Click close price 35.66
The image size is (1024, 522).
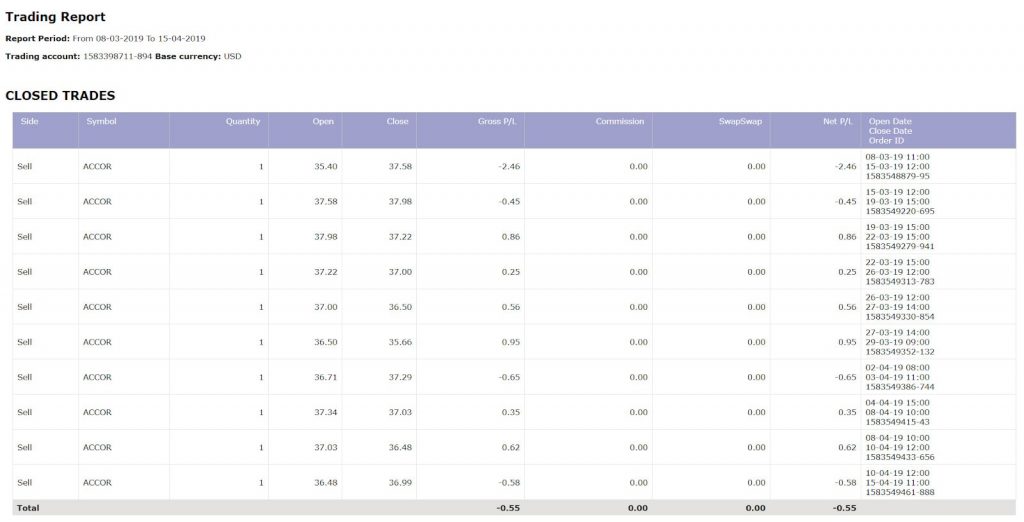coord(400,342)
